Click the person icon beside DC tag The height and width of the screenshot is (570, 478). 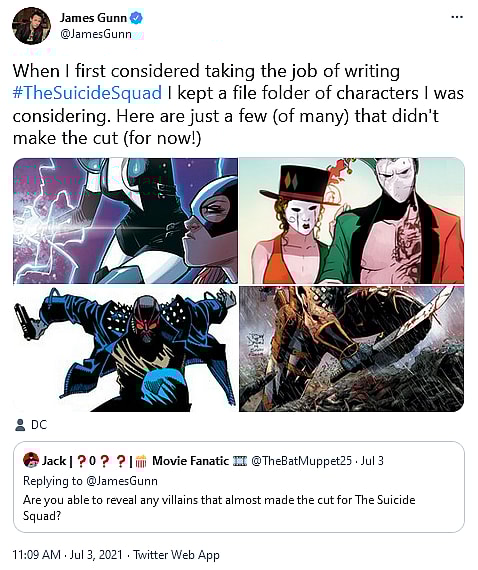tap(20, 425)
